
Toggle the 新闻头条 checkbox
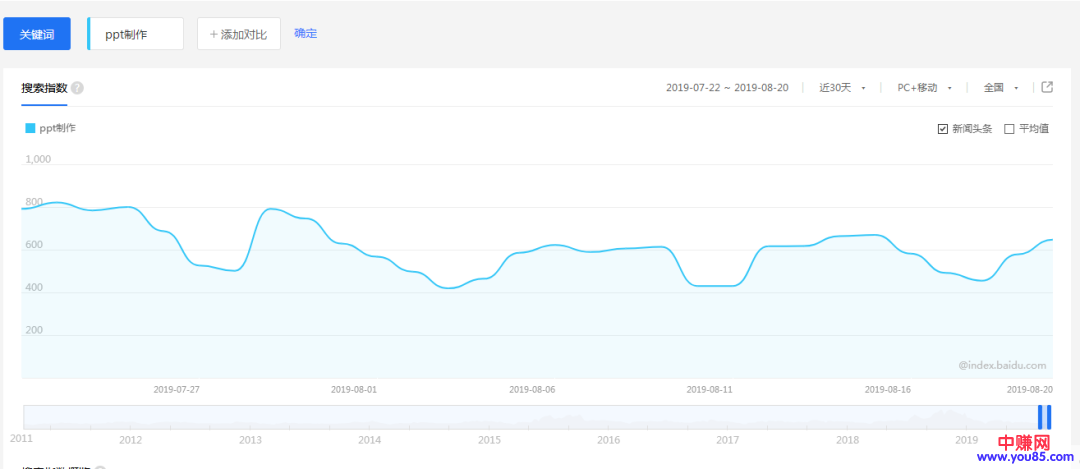(943, 129)
